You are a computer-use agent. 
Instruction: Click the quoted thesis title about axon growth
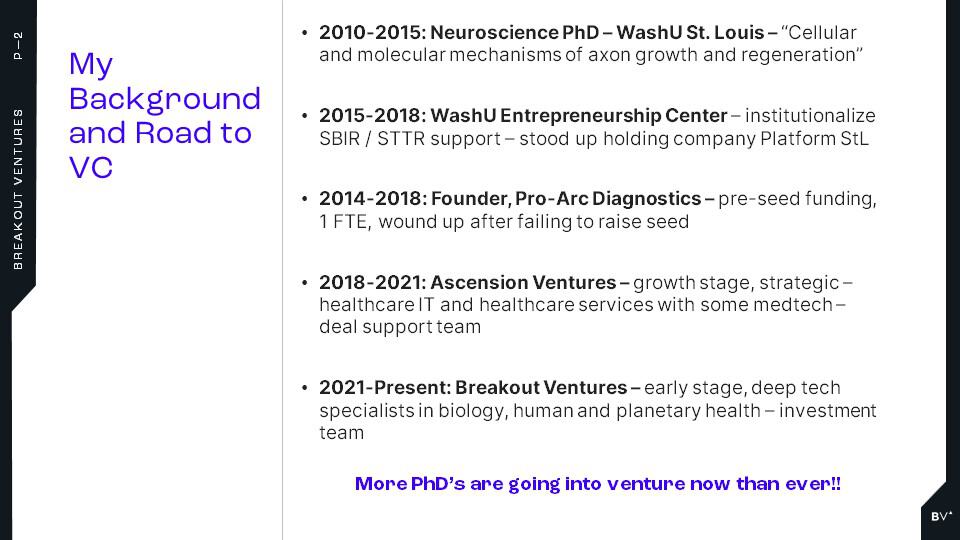(x=591, y=43)
